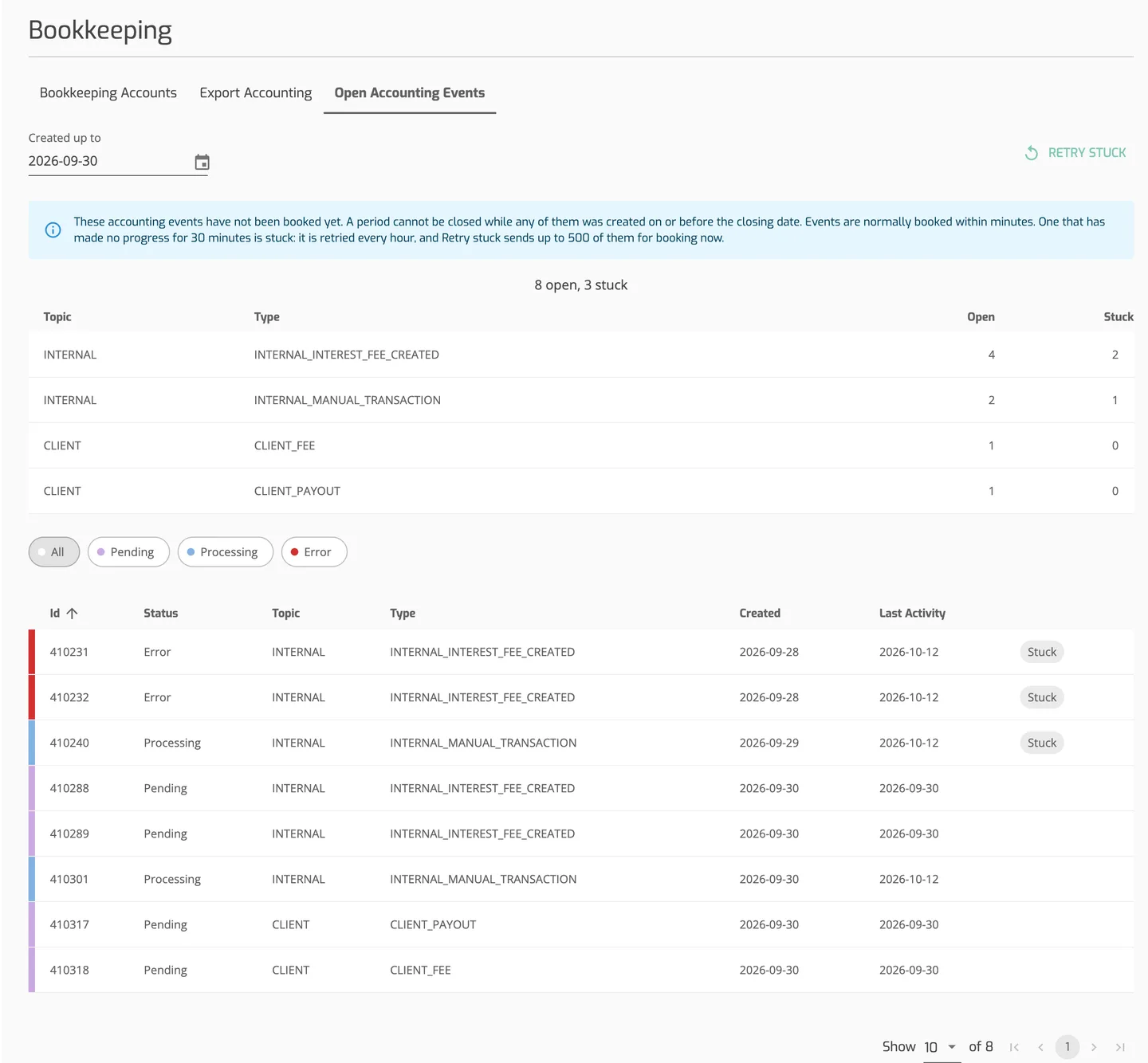Select Open Accounting Events tab

(x=410, y=93)
